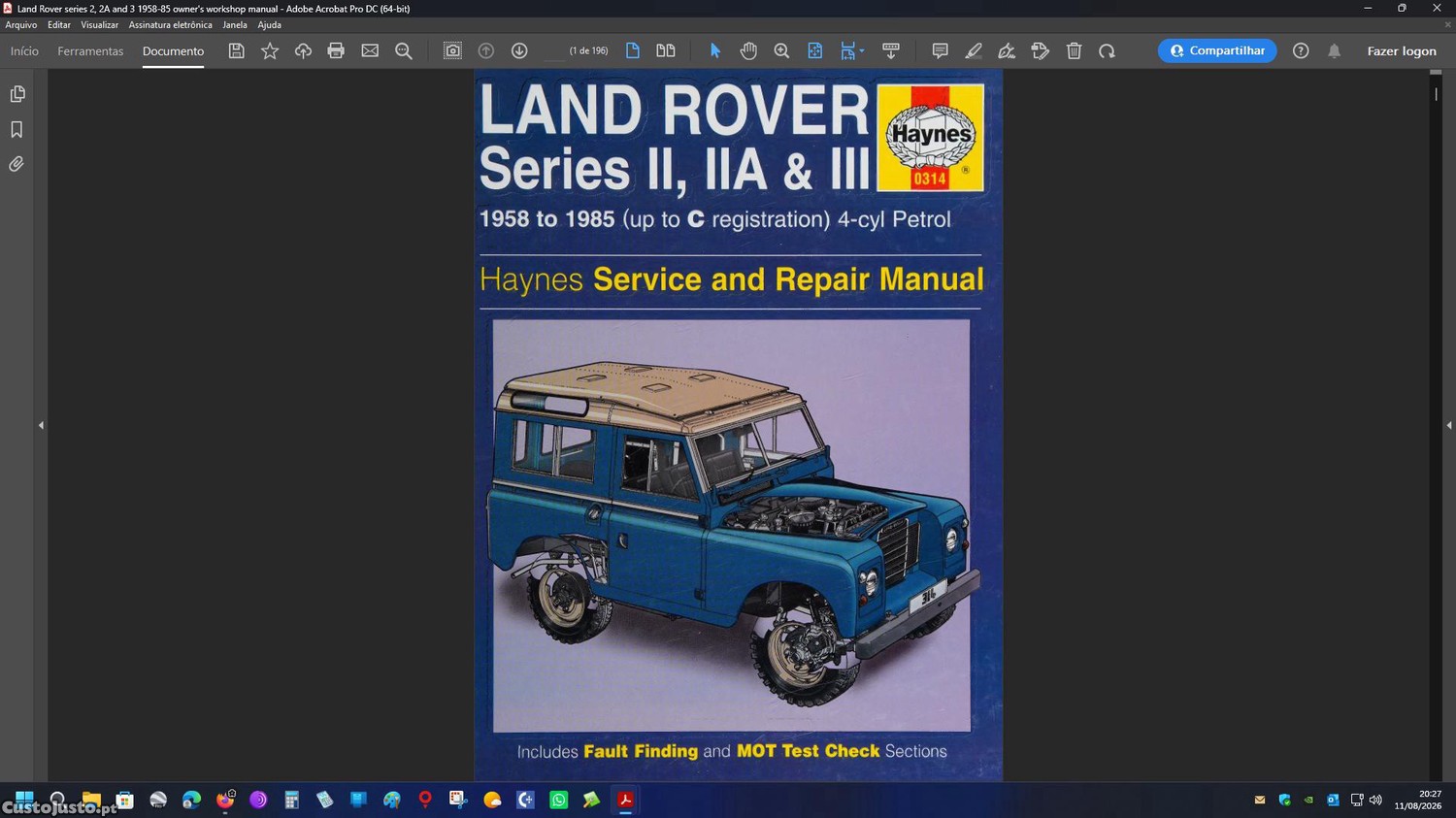1456x818 pixels.
Task: Click the Compartilhar share button
Action: (1217, 50)
